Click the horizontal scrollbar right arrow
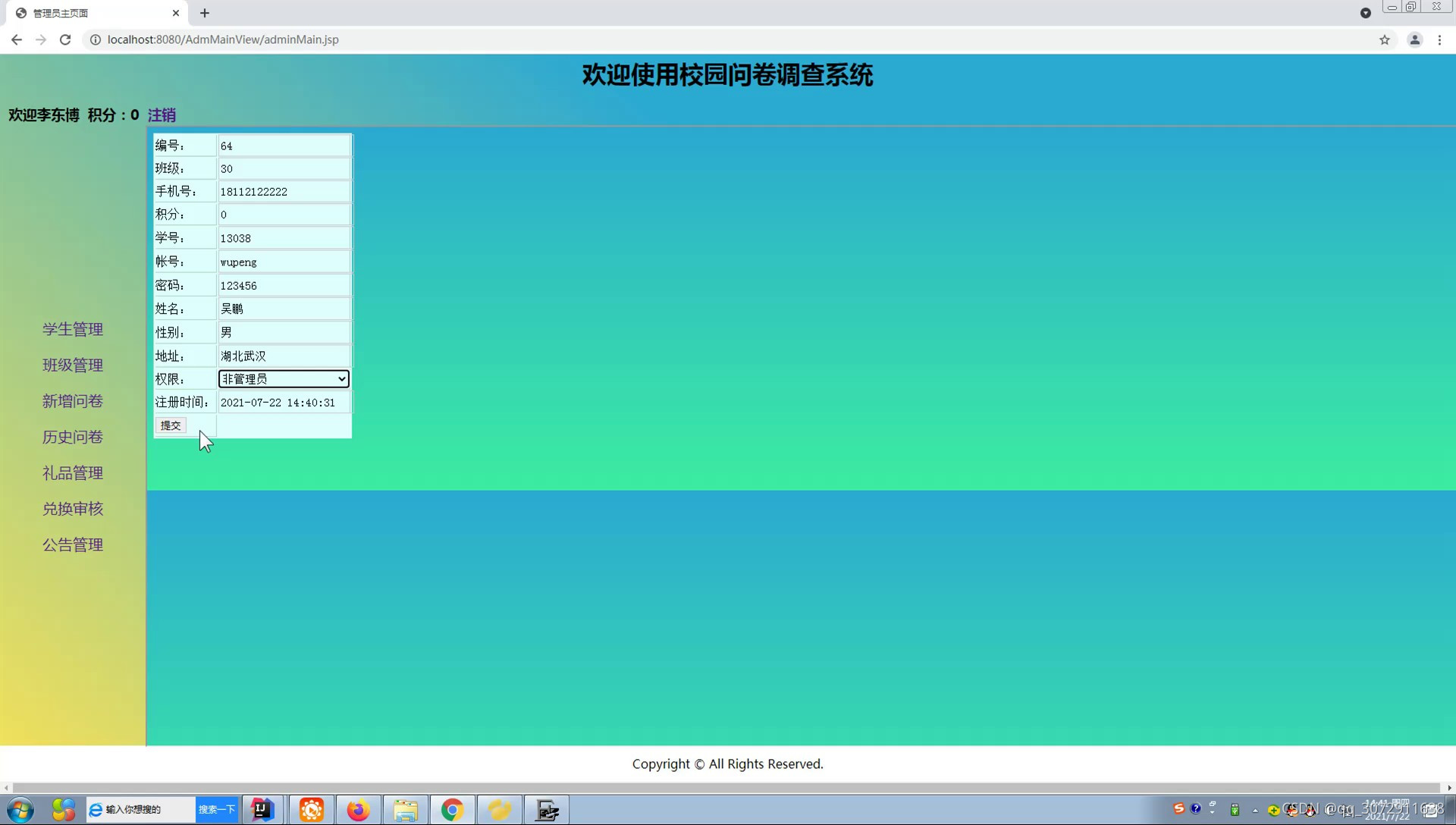The width and height of the screenshot is (1456, 825). [1449, 788]
